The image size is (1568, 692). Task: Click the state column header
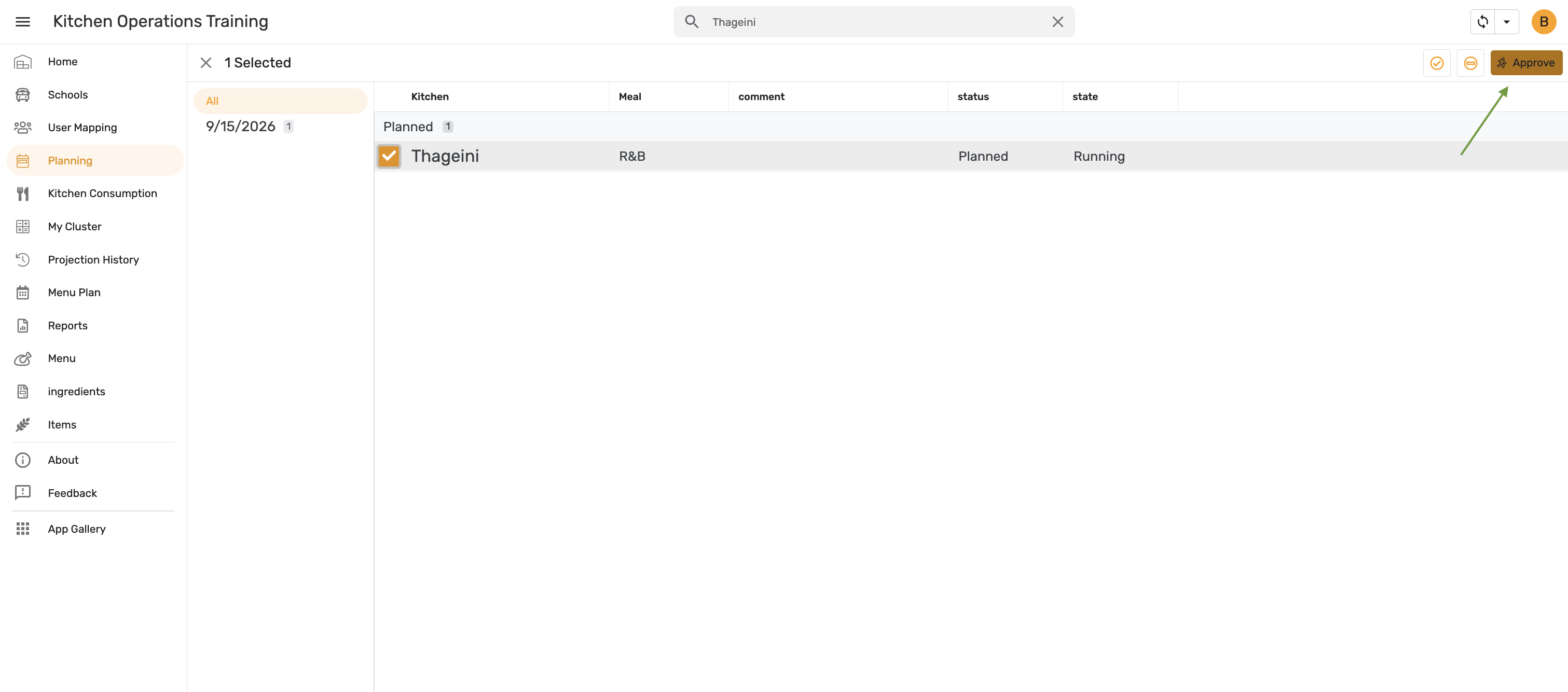1085,97
